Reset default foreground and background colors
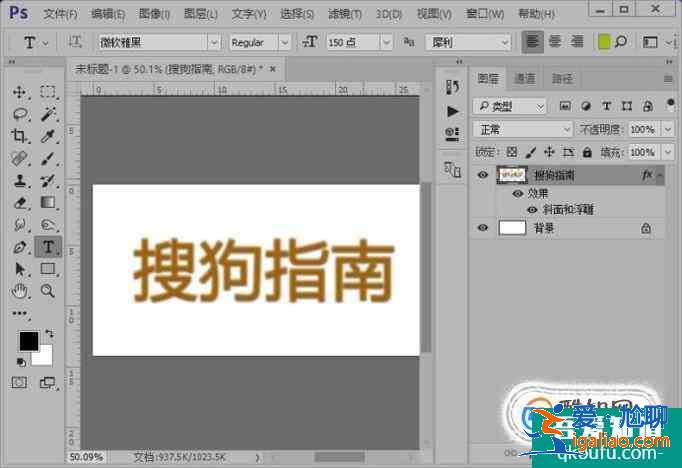 (20, 362)
